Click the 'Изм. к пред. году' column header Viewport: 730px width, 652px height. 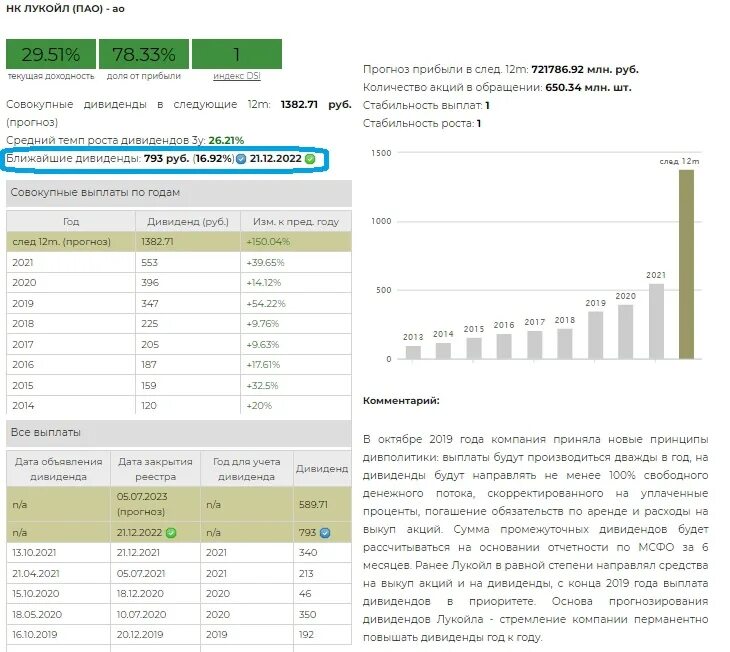click(x=296, y=222)
